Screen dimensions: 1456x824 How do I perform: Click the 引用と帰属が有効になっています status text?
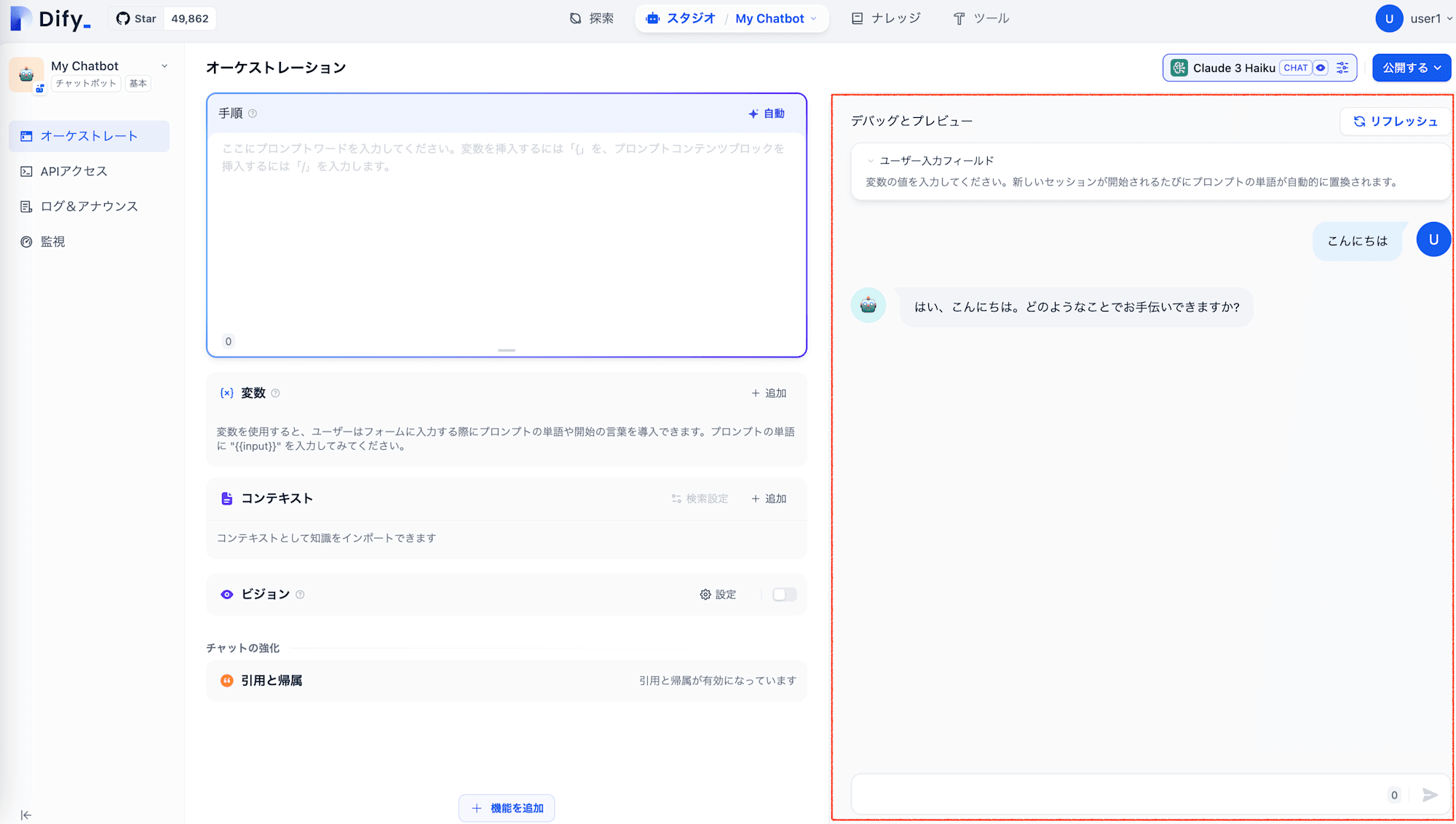718,681
